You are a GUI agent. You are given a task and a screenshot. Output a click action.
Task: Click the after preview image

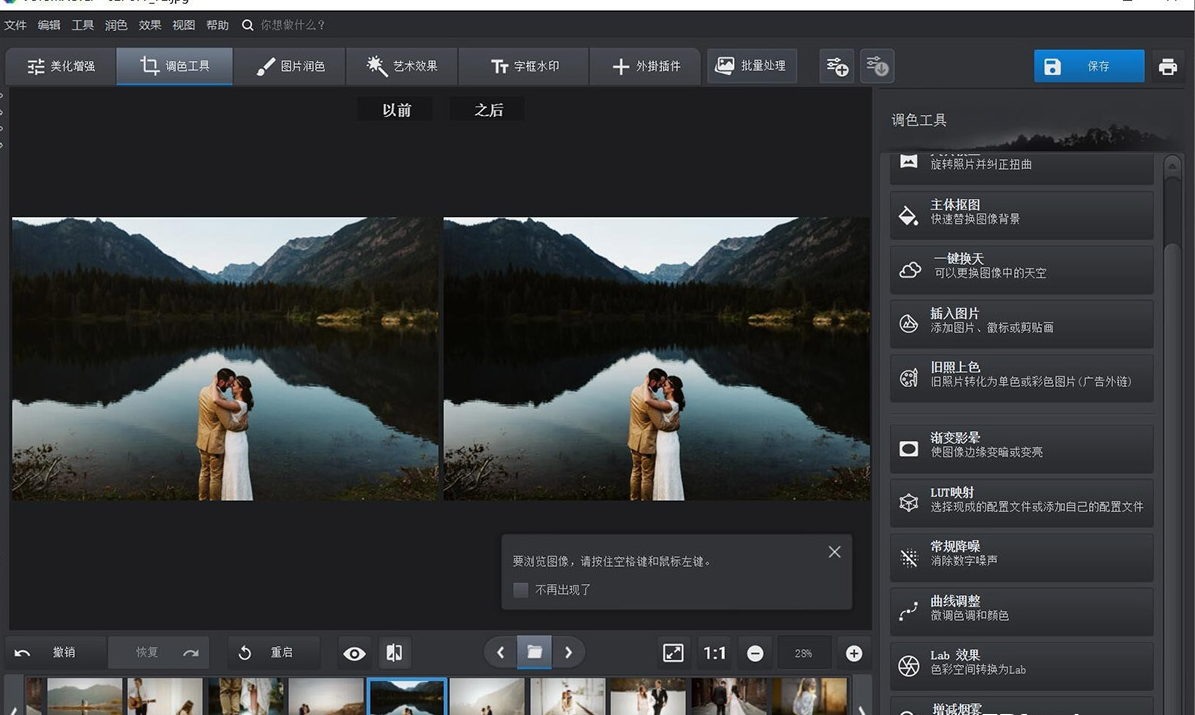click(x=657, y=359)
